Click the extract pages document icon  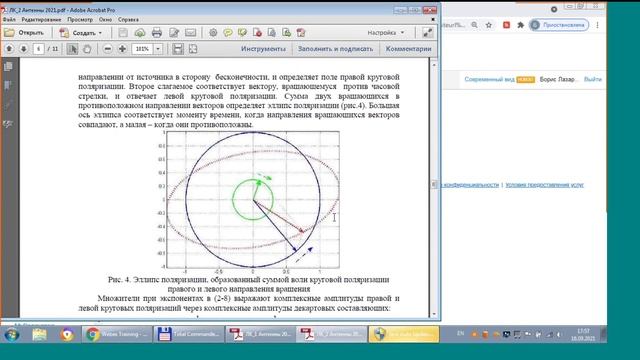coord(272,33)
